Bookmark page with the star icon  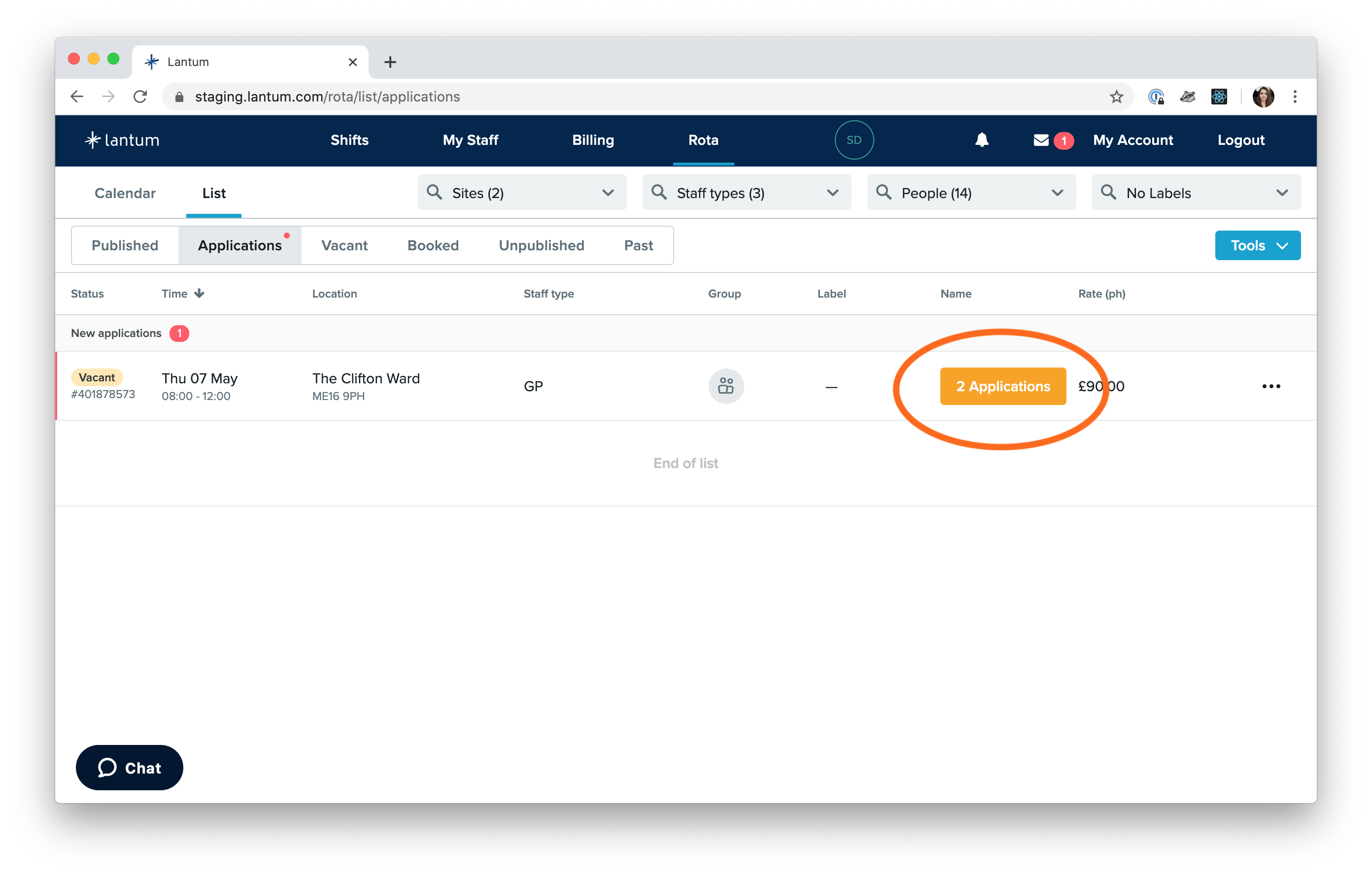[x=1116, y=96]
